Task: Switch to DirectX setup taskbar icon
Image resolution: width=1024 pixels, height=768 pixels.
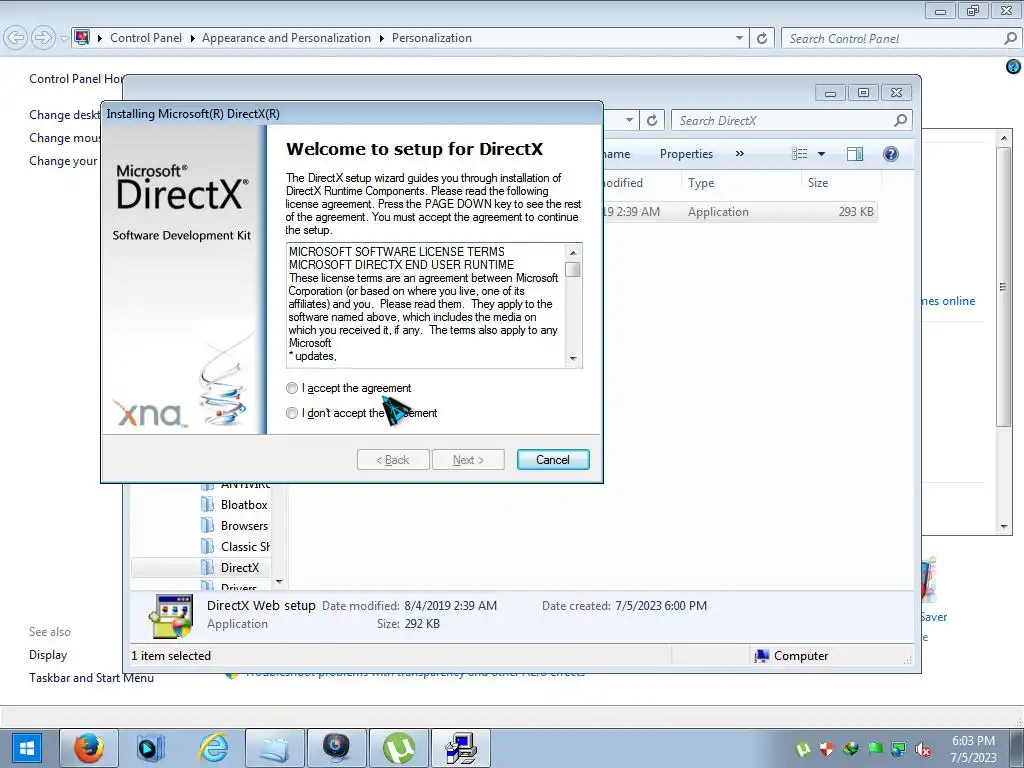Action: tap(461, 748)
